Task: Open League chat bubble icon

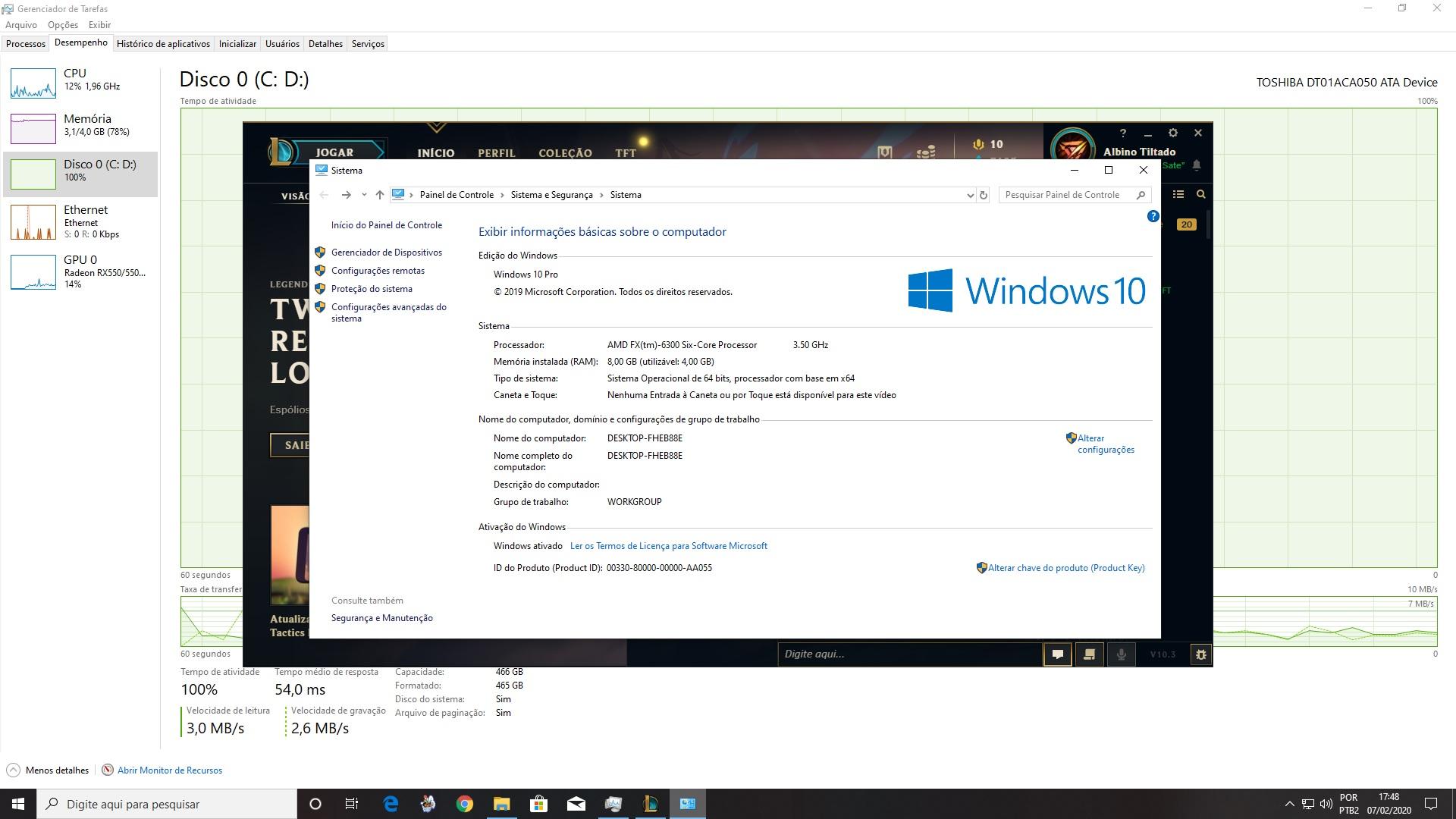Action: 1057,654
